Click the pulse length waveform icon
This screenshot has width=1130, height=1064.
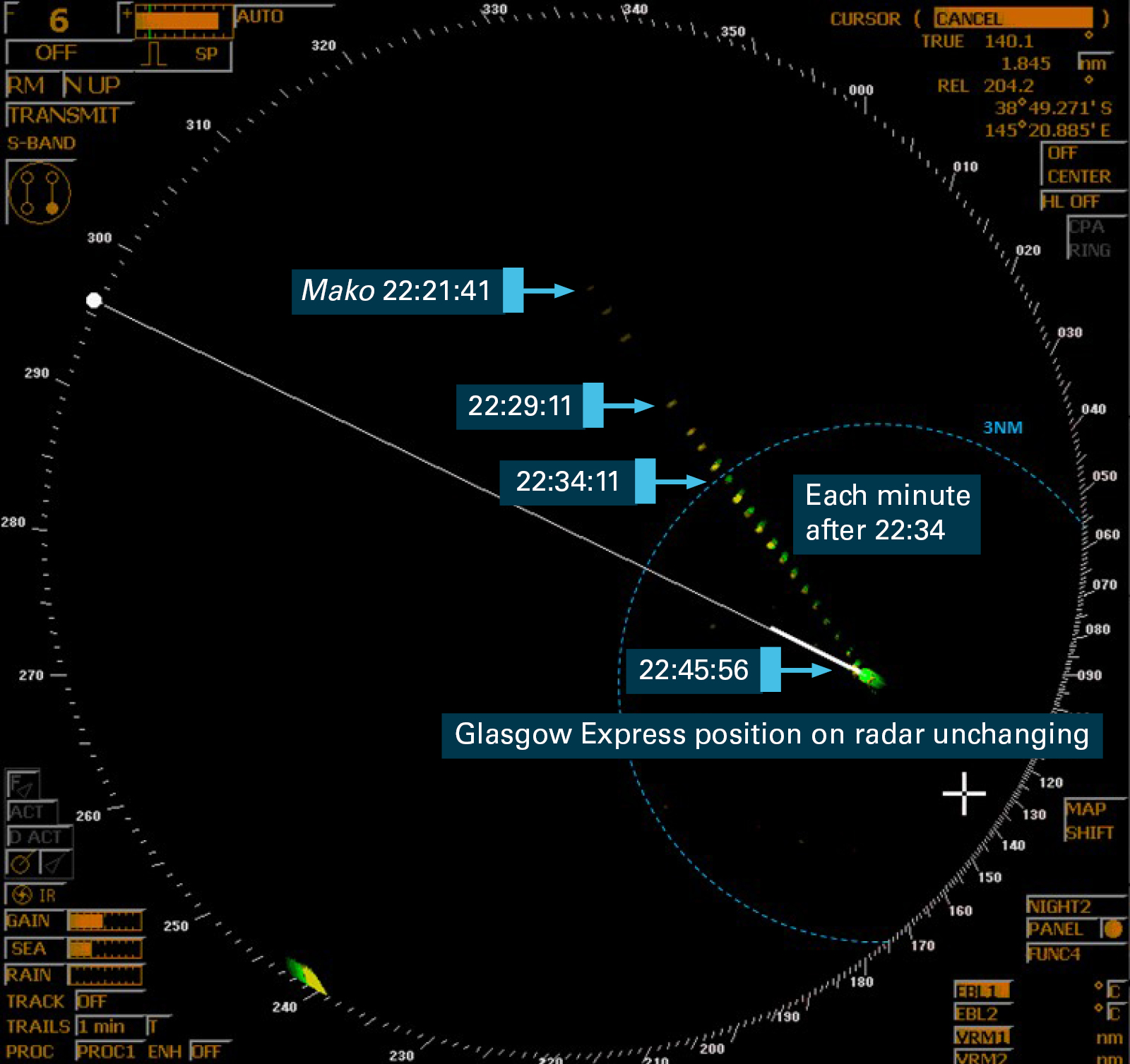coord(154,54)
